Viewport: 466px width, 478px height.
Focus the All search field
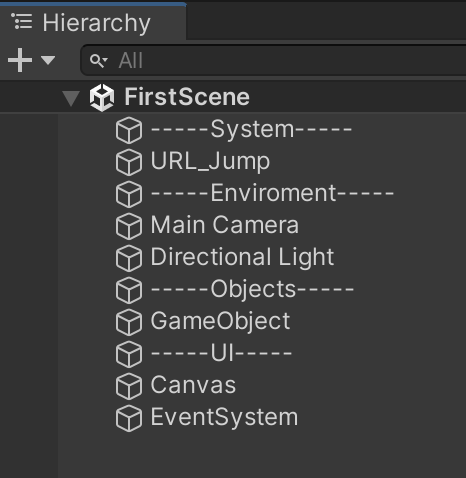click(x=273, y=60)
